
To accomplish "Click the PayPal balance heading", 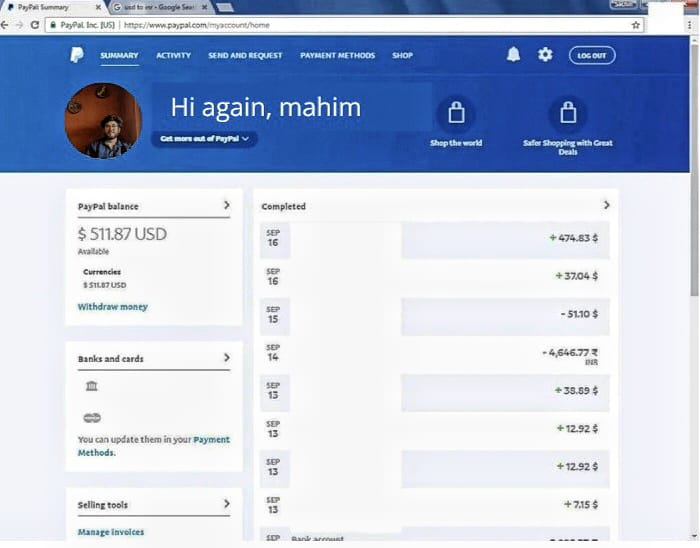I will coord(108,206).
